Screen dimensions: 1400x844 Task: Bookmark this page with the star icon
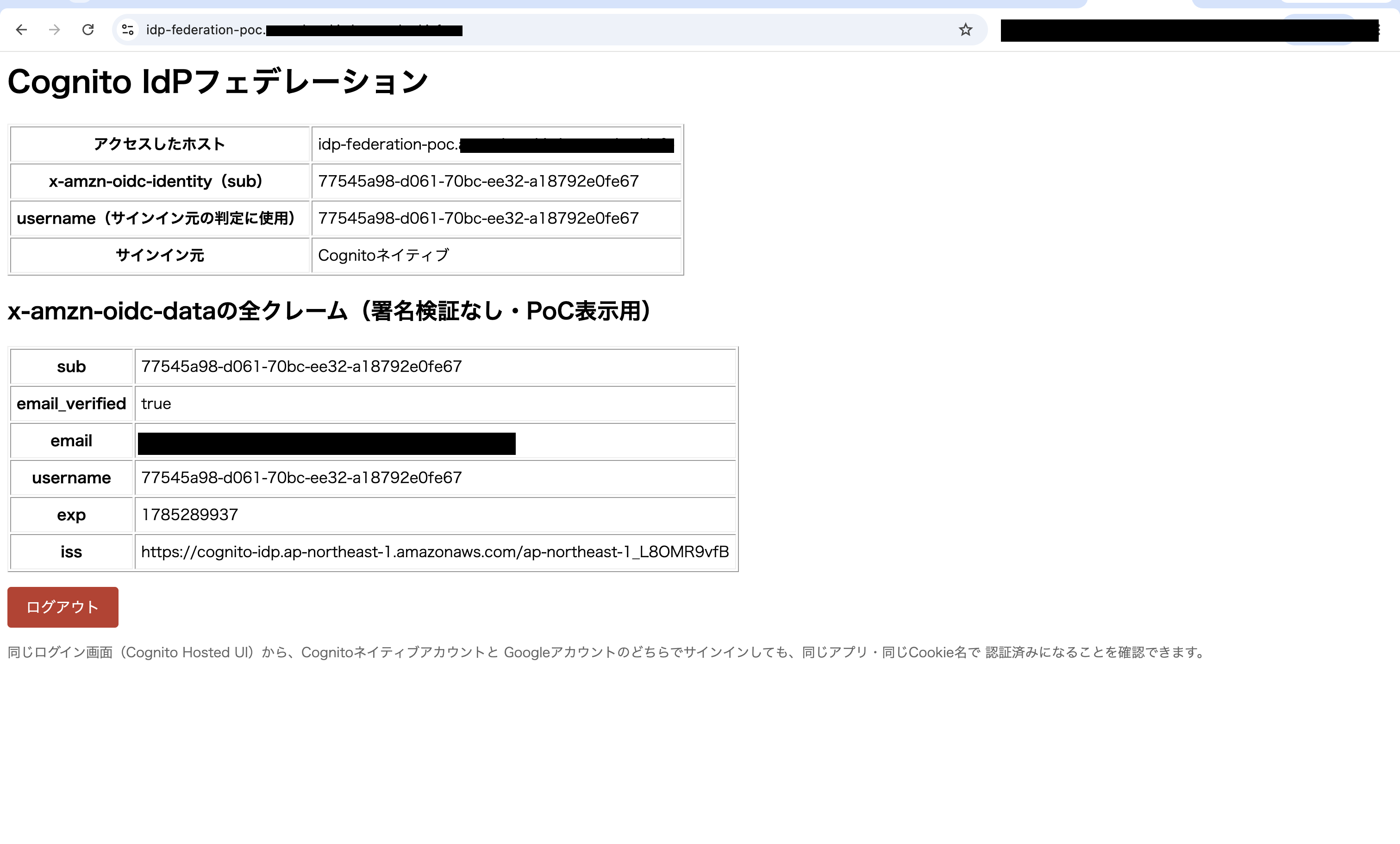point(965,30)
